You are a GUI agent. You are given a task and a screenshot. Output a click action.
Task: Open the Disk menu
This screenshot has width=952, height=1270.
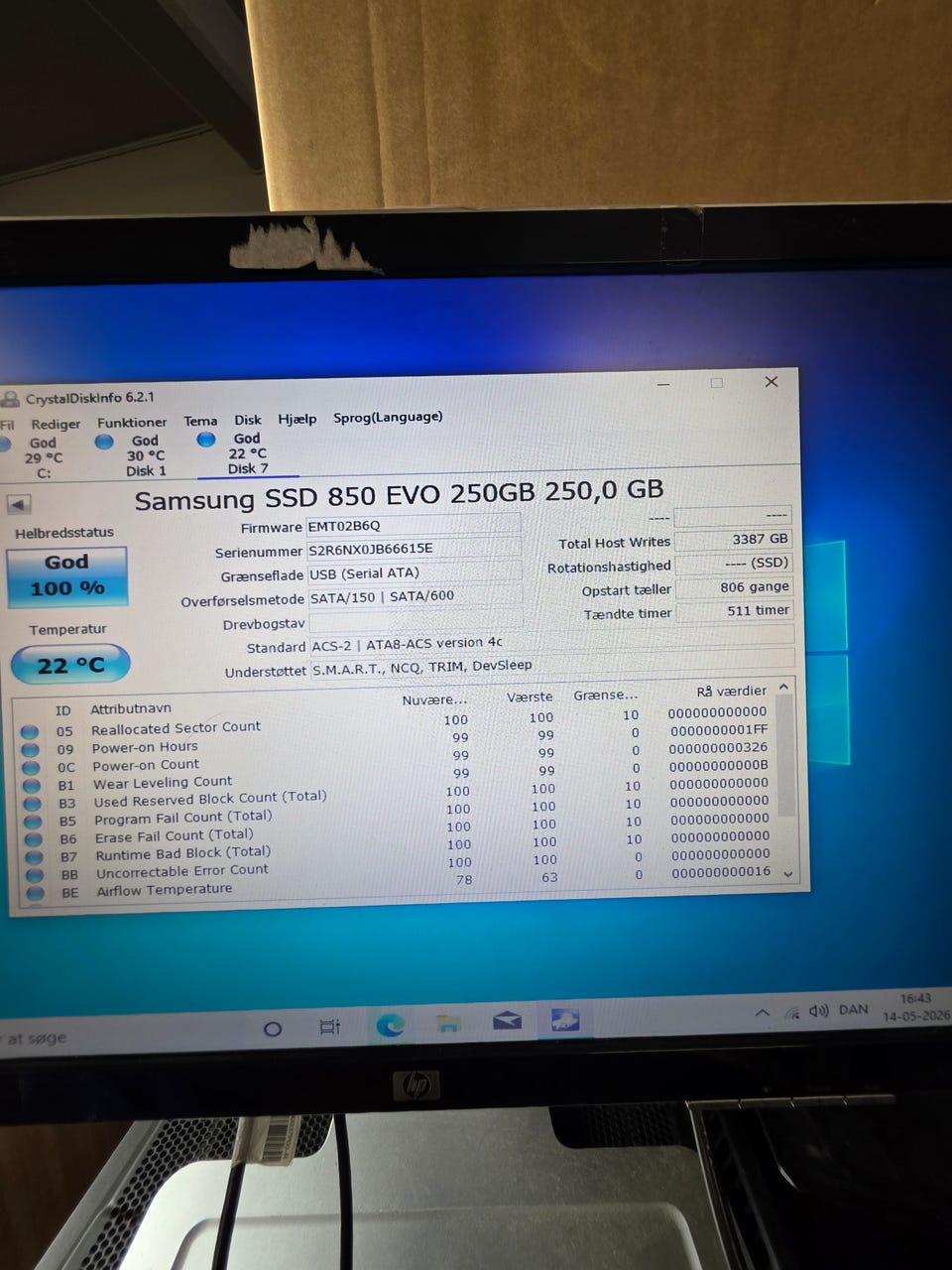point(248,420)
